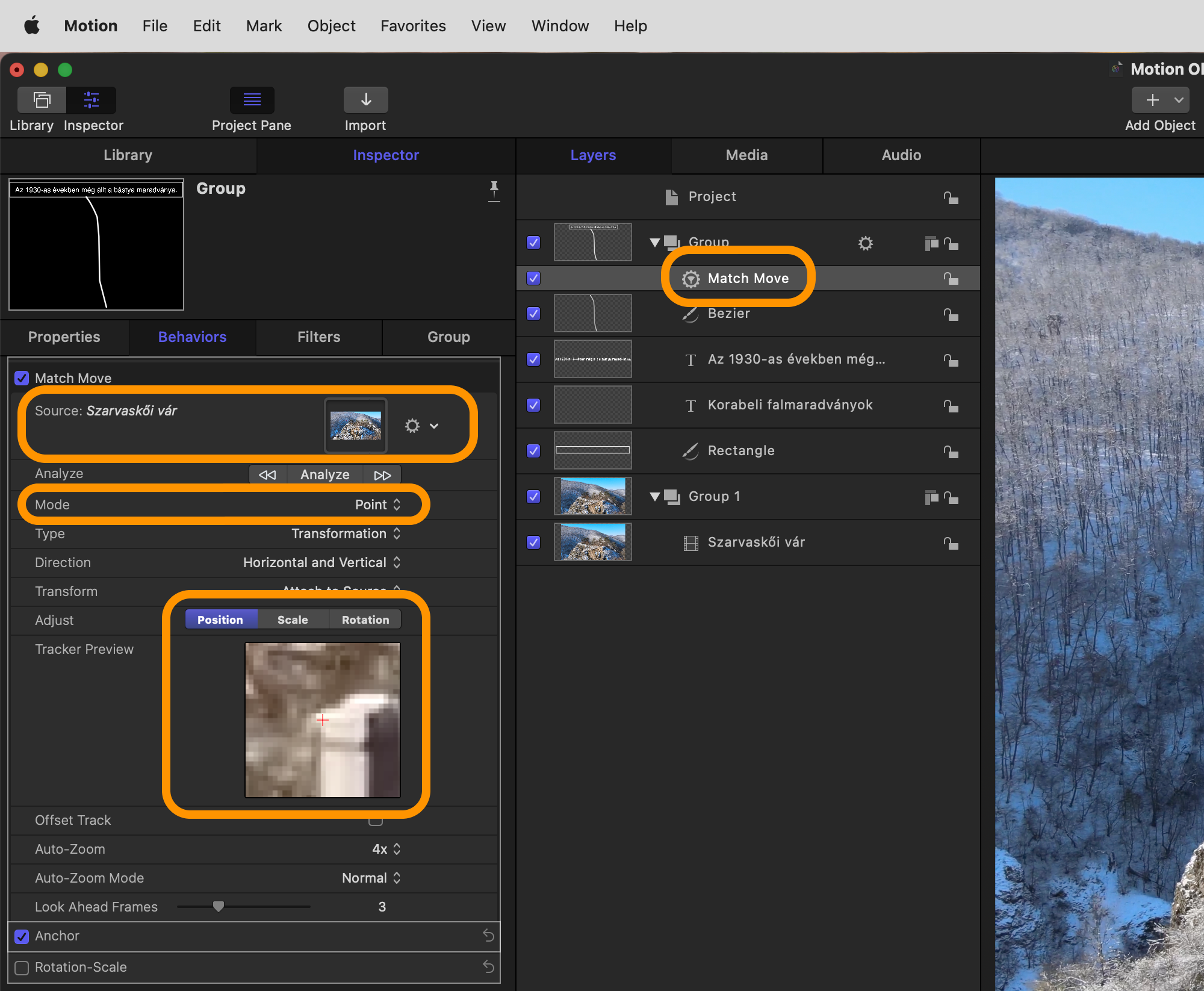The image size is (1204, 991).
Task: Click the text T icon for Korabeli falmaradványok
Action: pos(690,406)
